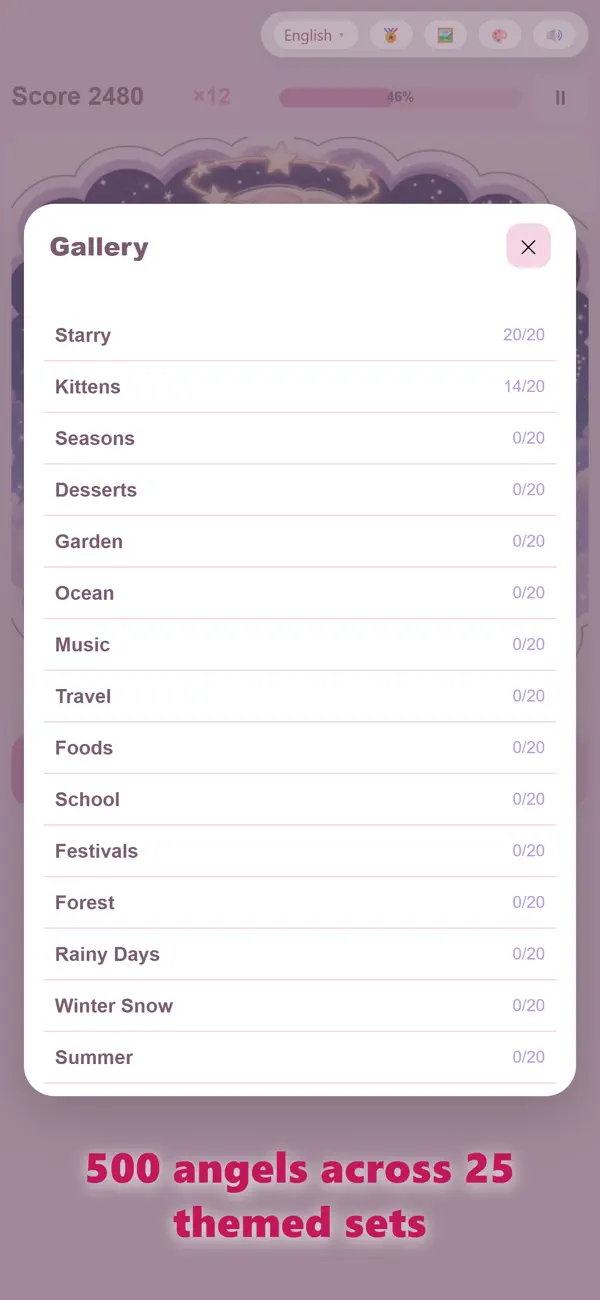Open the Rainy Days set

(x=300, y=954)
